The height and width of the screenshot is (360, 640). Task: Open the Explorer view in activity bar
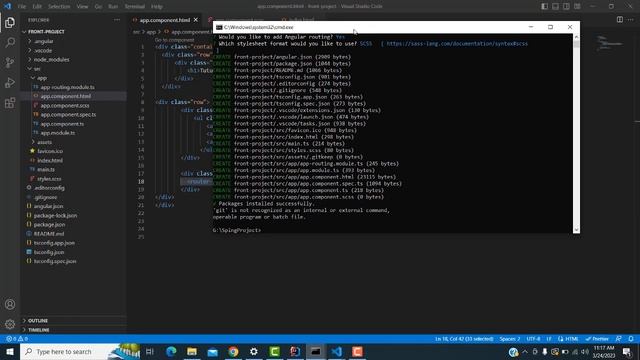tap(10, 22)
